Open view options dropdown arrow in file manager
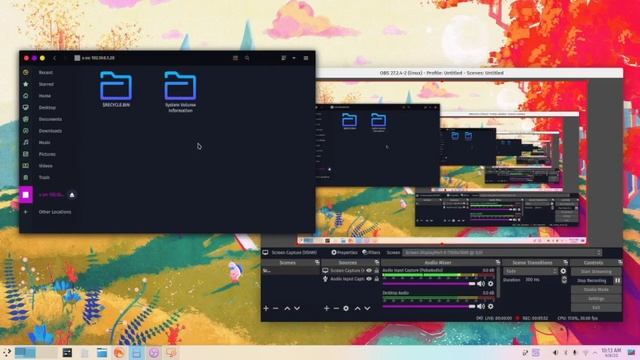 tap(294, 58)
